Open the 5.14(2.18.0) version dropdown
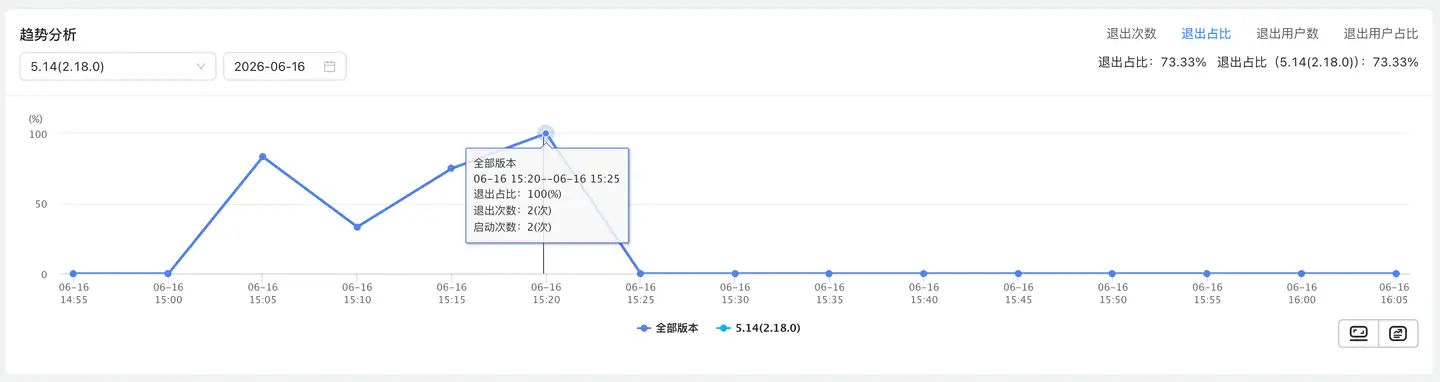 click(118, 67)
